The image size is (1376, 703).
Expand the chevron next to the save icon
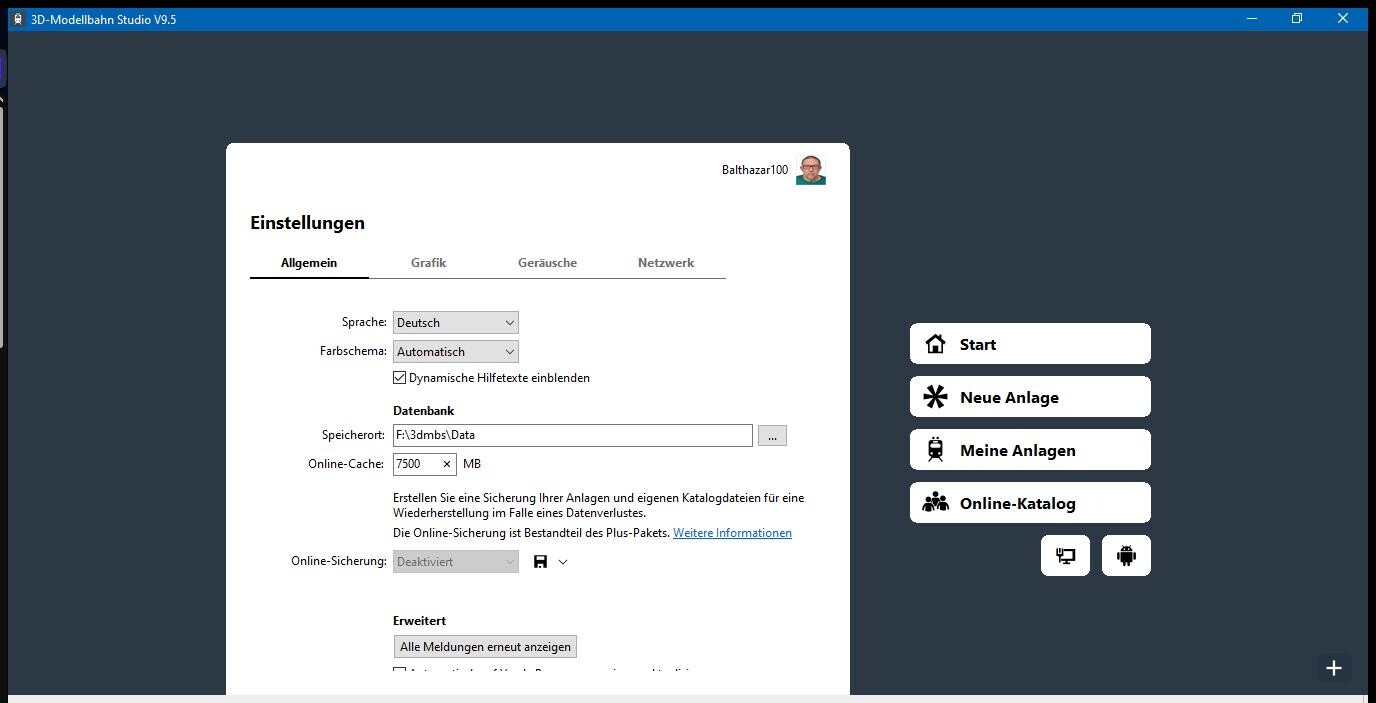(563, 562)
